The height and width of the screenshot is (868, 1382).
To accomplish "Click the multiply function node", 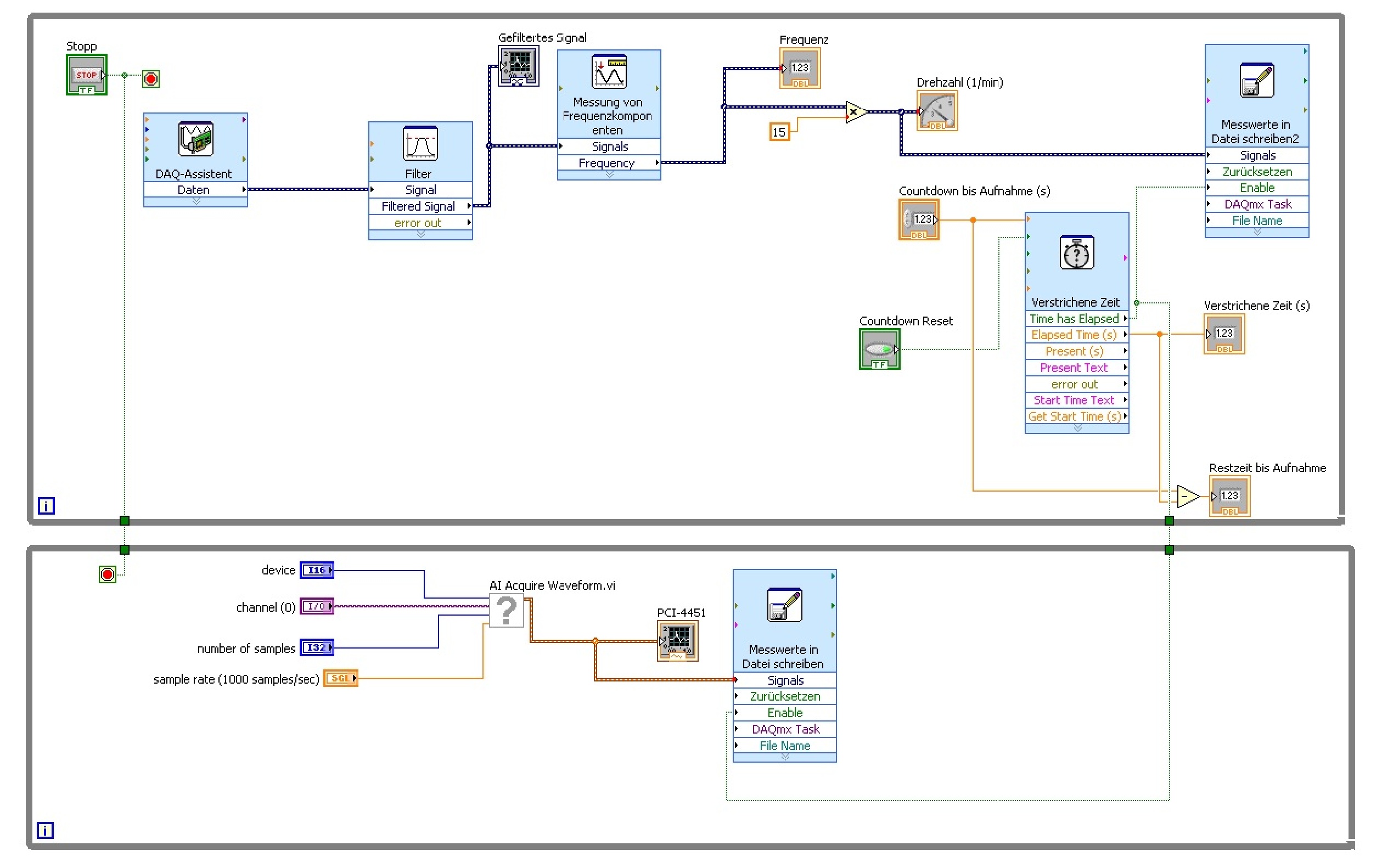I will point(855,112).
